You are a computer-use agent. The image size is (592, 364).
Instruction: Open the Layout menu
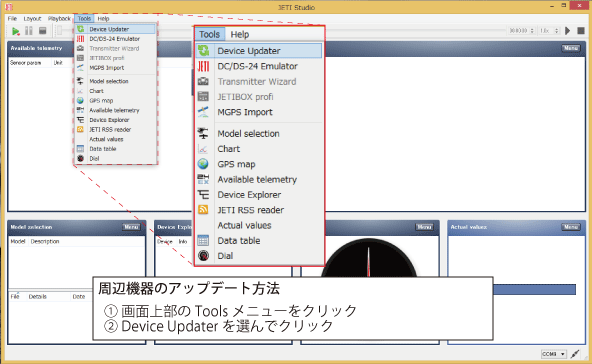coord(32,19)
